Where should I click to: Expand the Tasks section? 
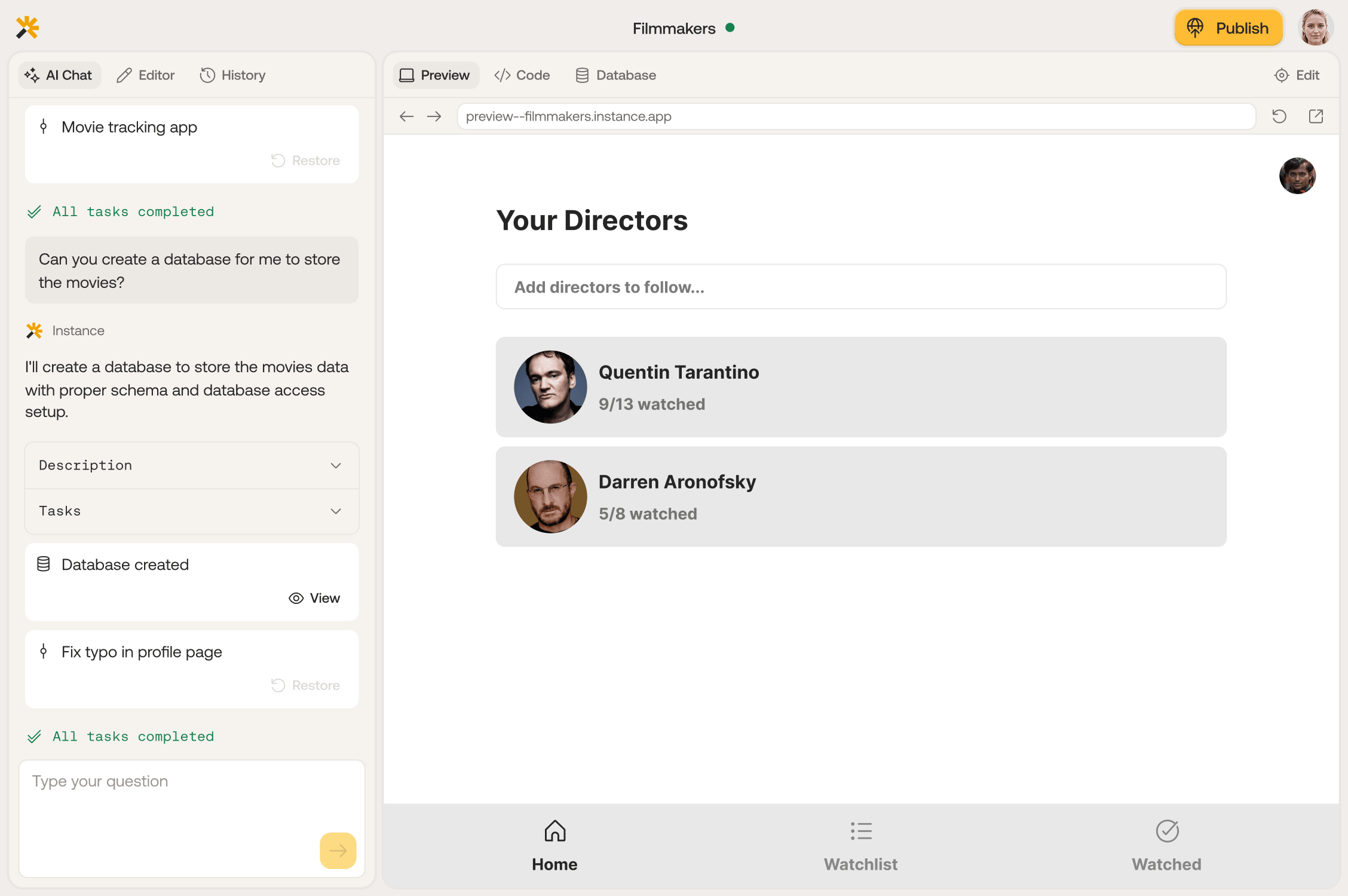192,511
